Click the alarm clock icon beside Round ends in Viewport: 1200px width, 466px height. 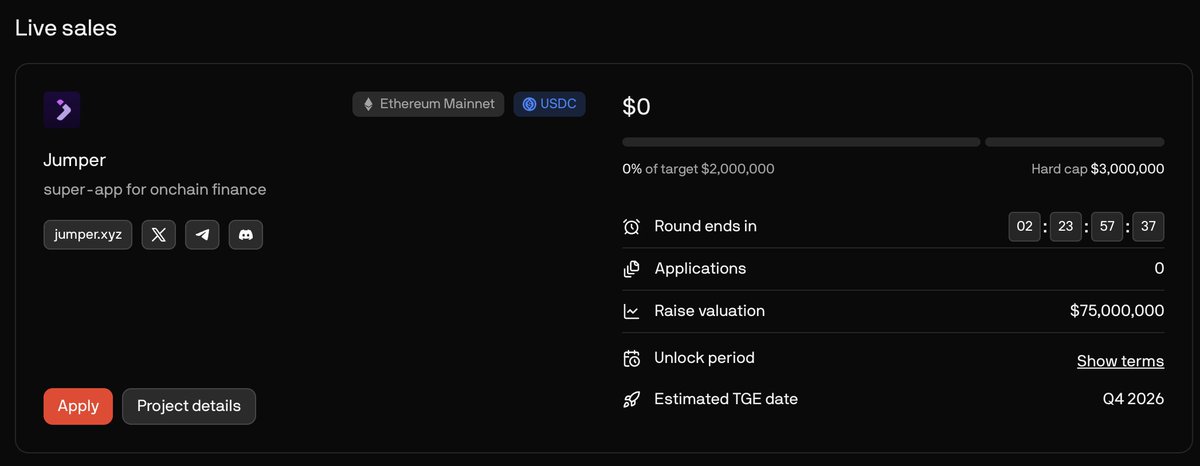click(631, 227)
